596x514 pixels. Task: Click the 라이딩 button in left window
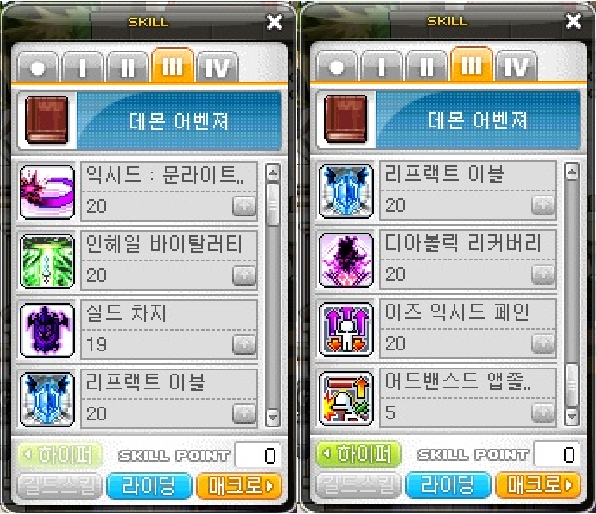pyautogui.click(x=149, y=485)
